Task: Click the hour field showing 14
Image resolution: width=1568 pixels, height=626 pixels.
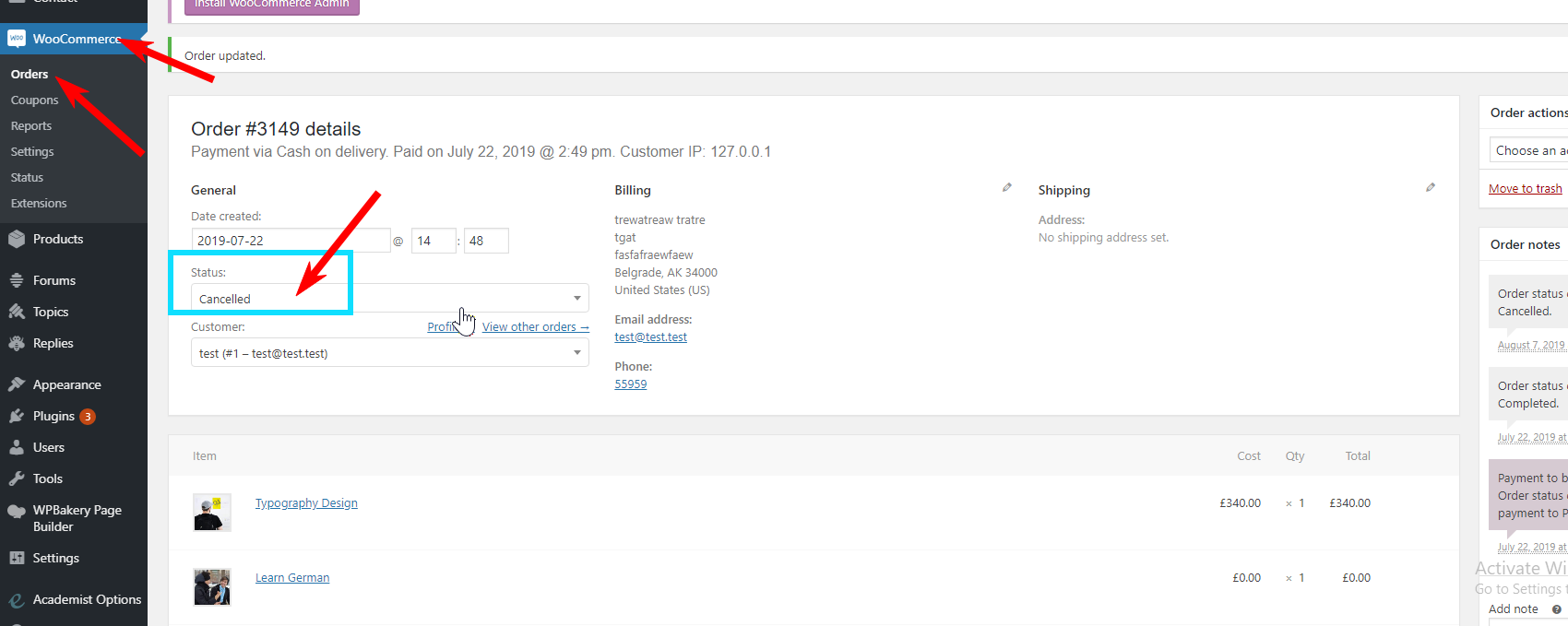Action: (434, 241)
